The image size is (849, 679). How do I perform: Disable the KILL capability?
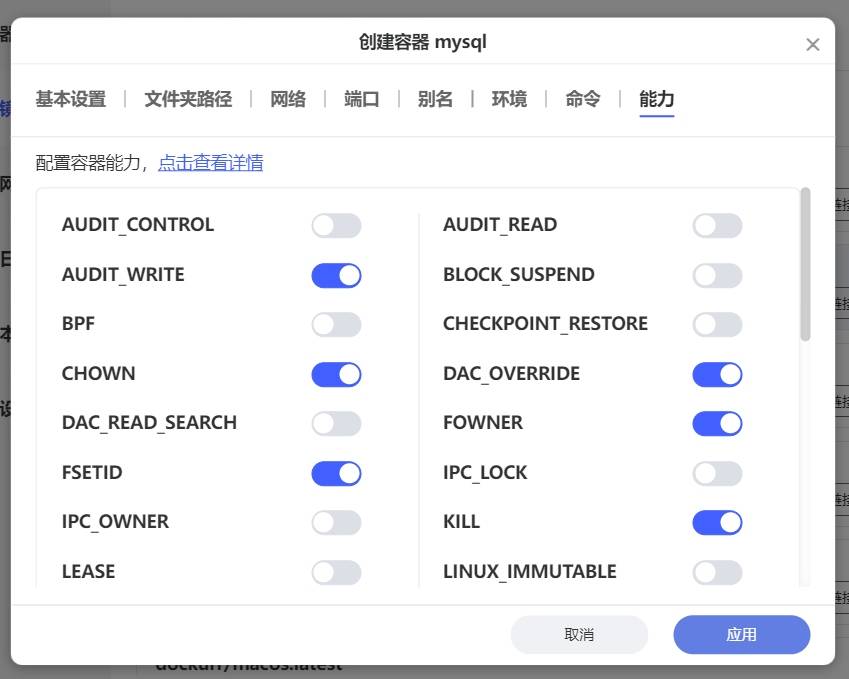click(x=717, y=521)
